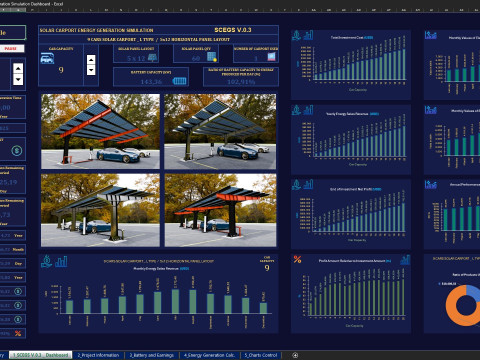480x360 pixels.
Task: Click the 'Day' unit label in narrow sidebar row
Action: pos(18,263)
